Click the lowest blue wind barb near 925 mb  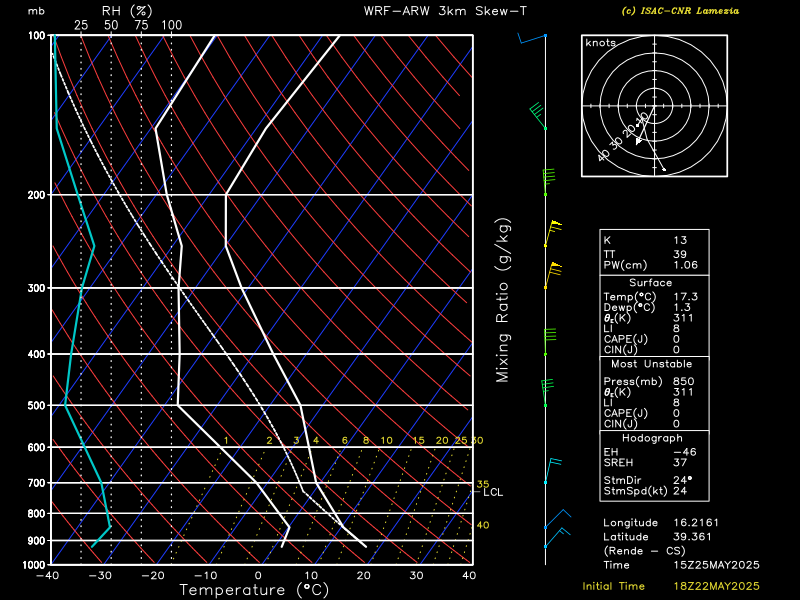(557, 538)
